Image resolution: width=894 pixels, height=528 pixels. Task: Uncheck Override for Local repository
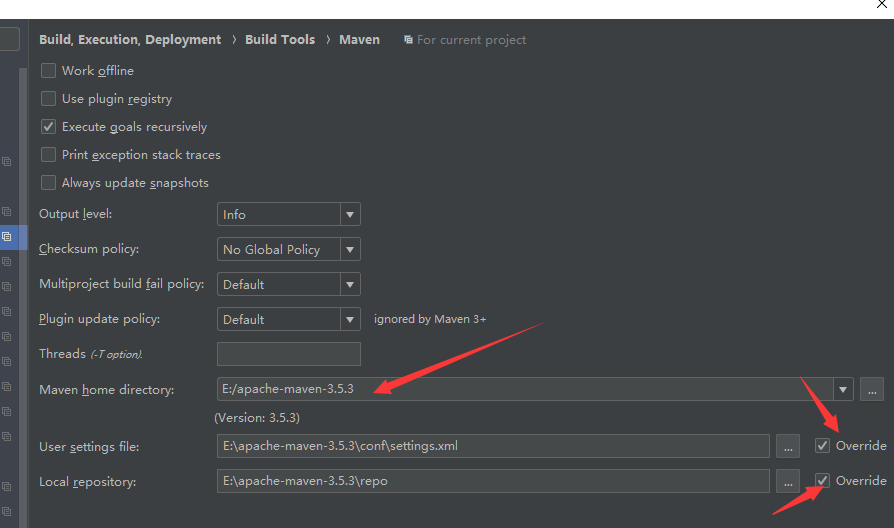(x=822, y=481)
